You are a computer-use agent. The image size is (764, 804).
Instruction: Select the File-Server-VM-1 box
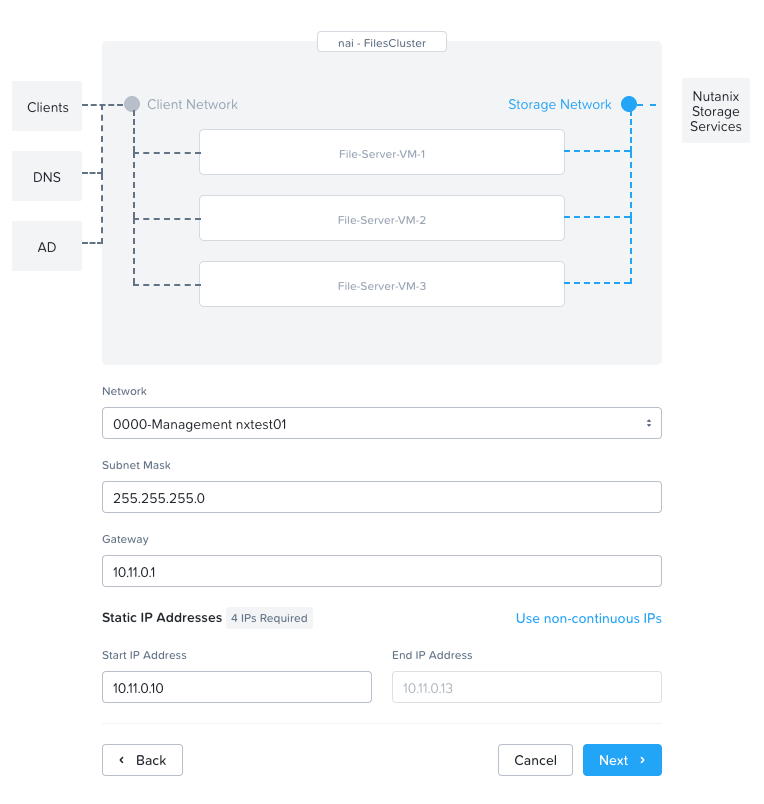pos(381,152)
